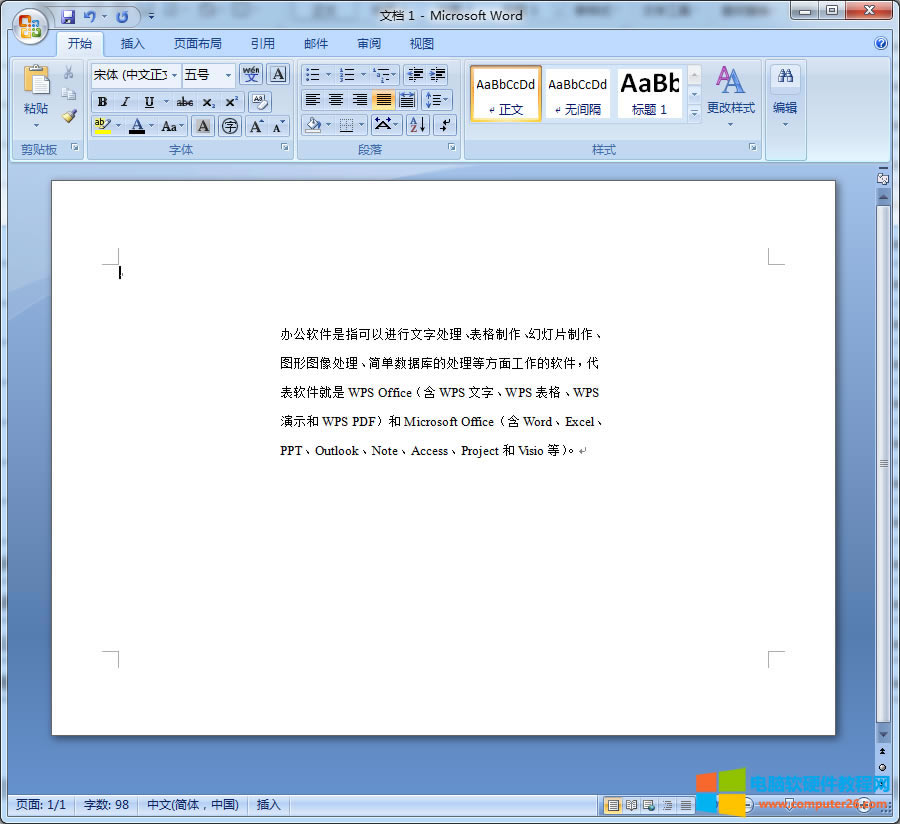900x824 pixels.
Task: Select the enclose characters icon
Action: tap(229, 127)
